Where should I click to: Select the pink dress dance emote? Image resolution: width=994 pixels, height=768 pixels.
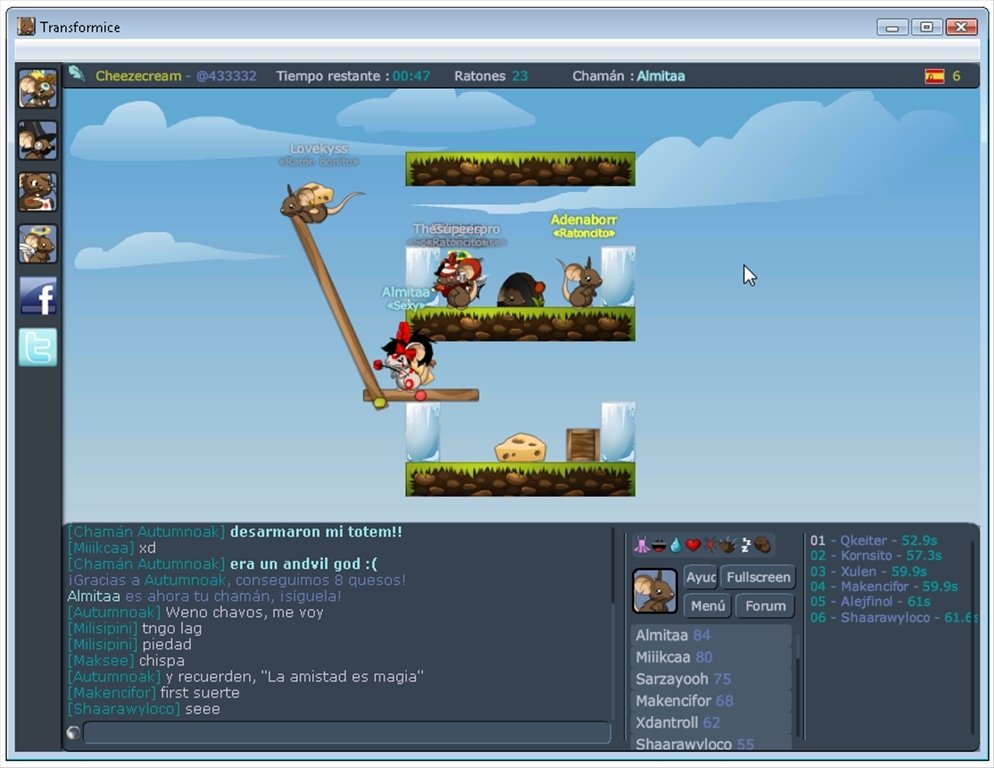click(x=642, y=545)
